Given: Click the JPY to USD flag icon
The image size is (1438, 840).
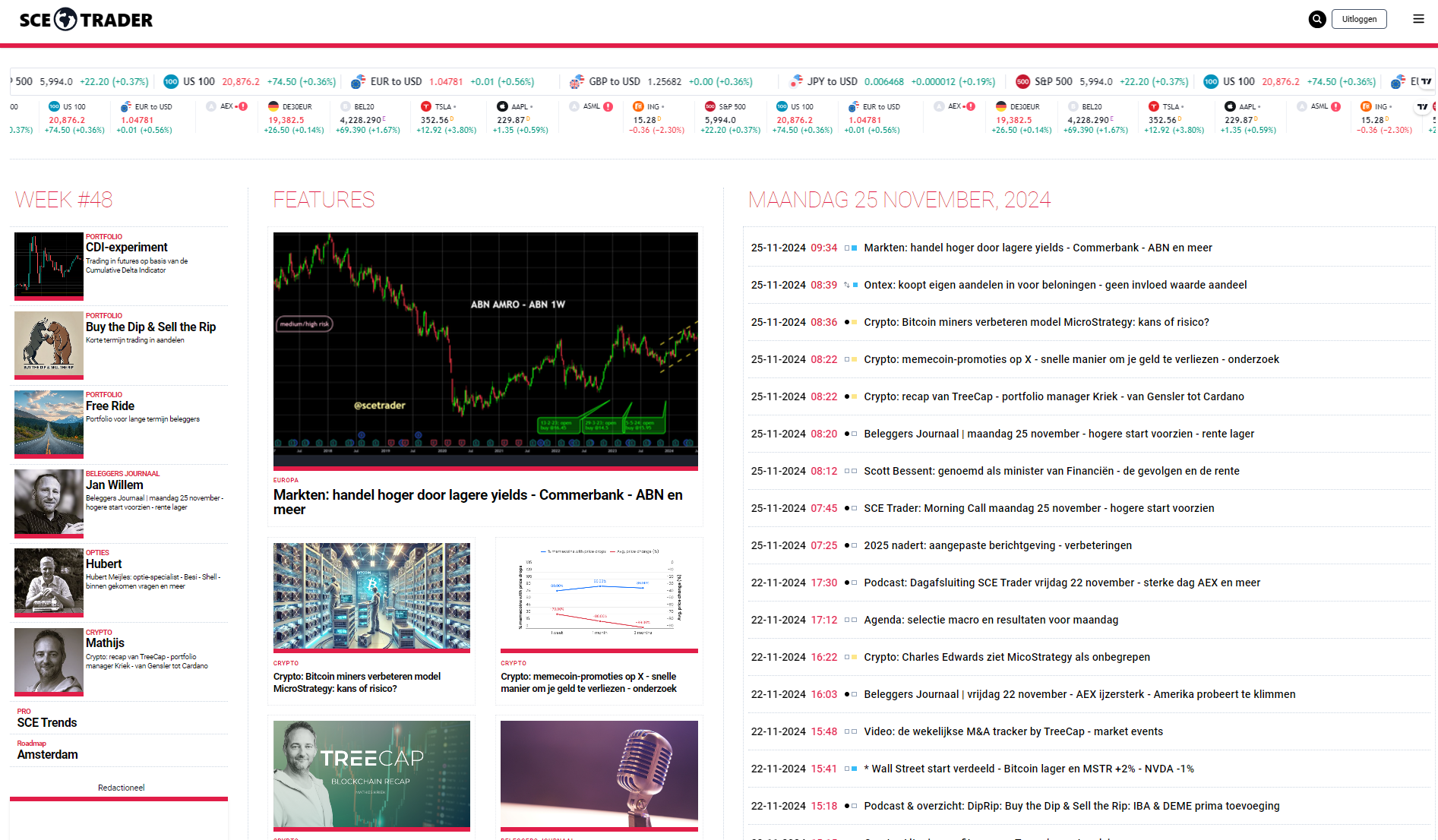Looking at the screenshot, I should point(796,81).
